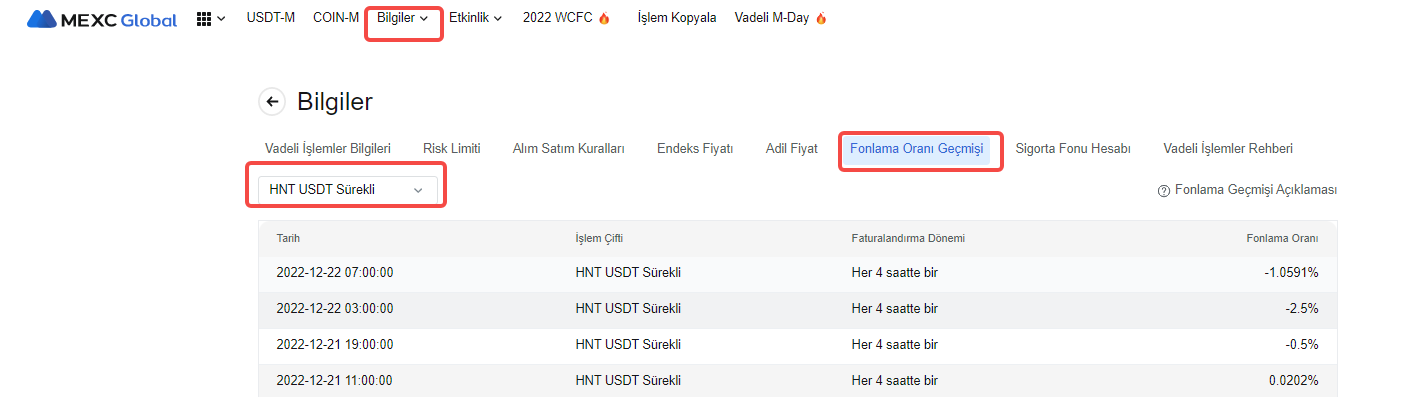
Task: Open the apps grid menu icon
Action: 204,18
